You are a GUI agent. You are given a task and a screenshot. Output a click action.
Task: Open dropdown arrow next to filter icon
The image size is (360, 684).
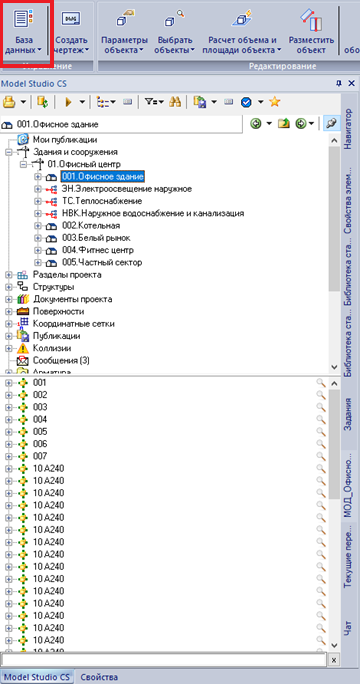pos(161,102)
